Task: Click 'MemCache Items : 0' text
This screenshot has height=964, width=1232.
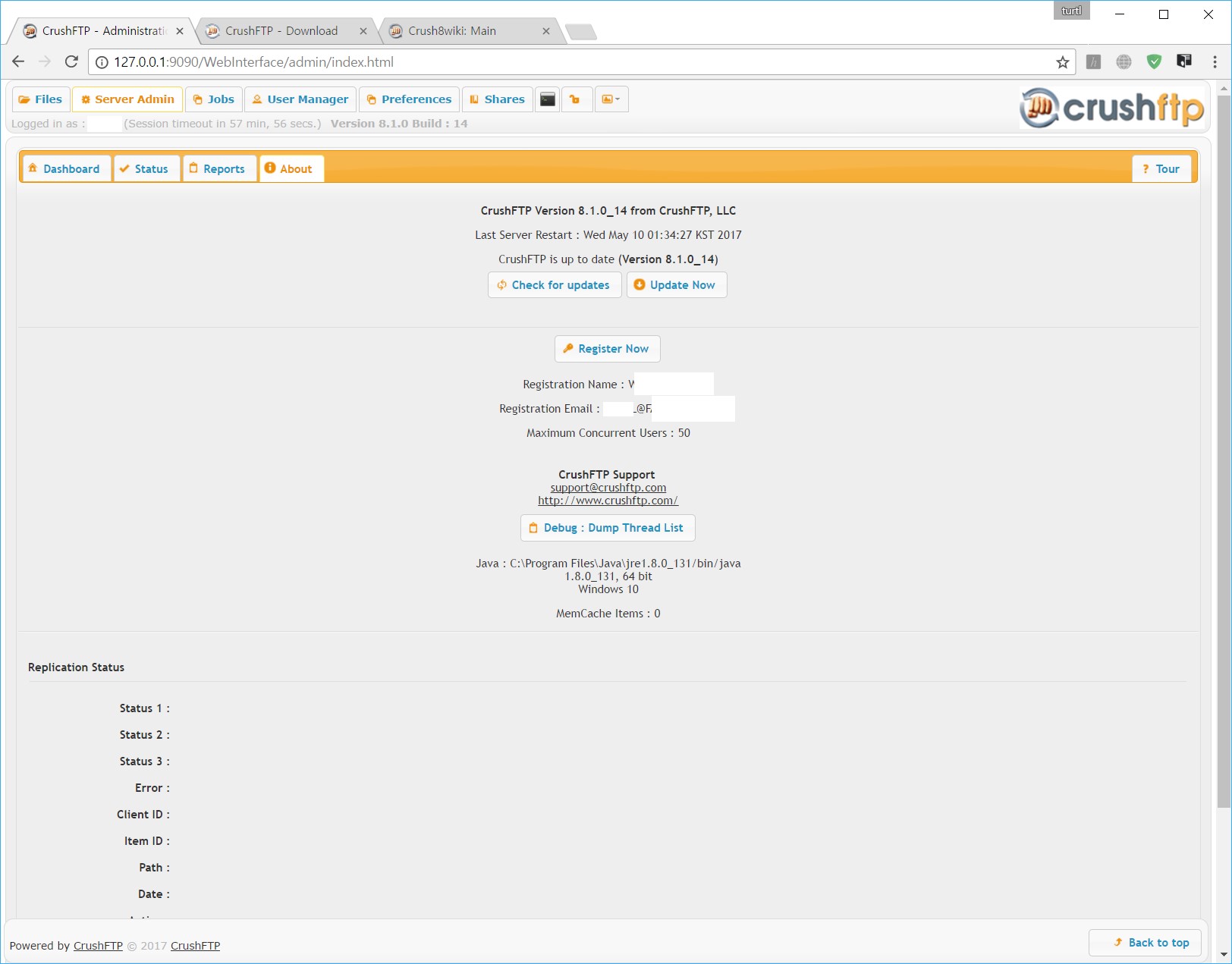Action: point(608,614)
